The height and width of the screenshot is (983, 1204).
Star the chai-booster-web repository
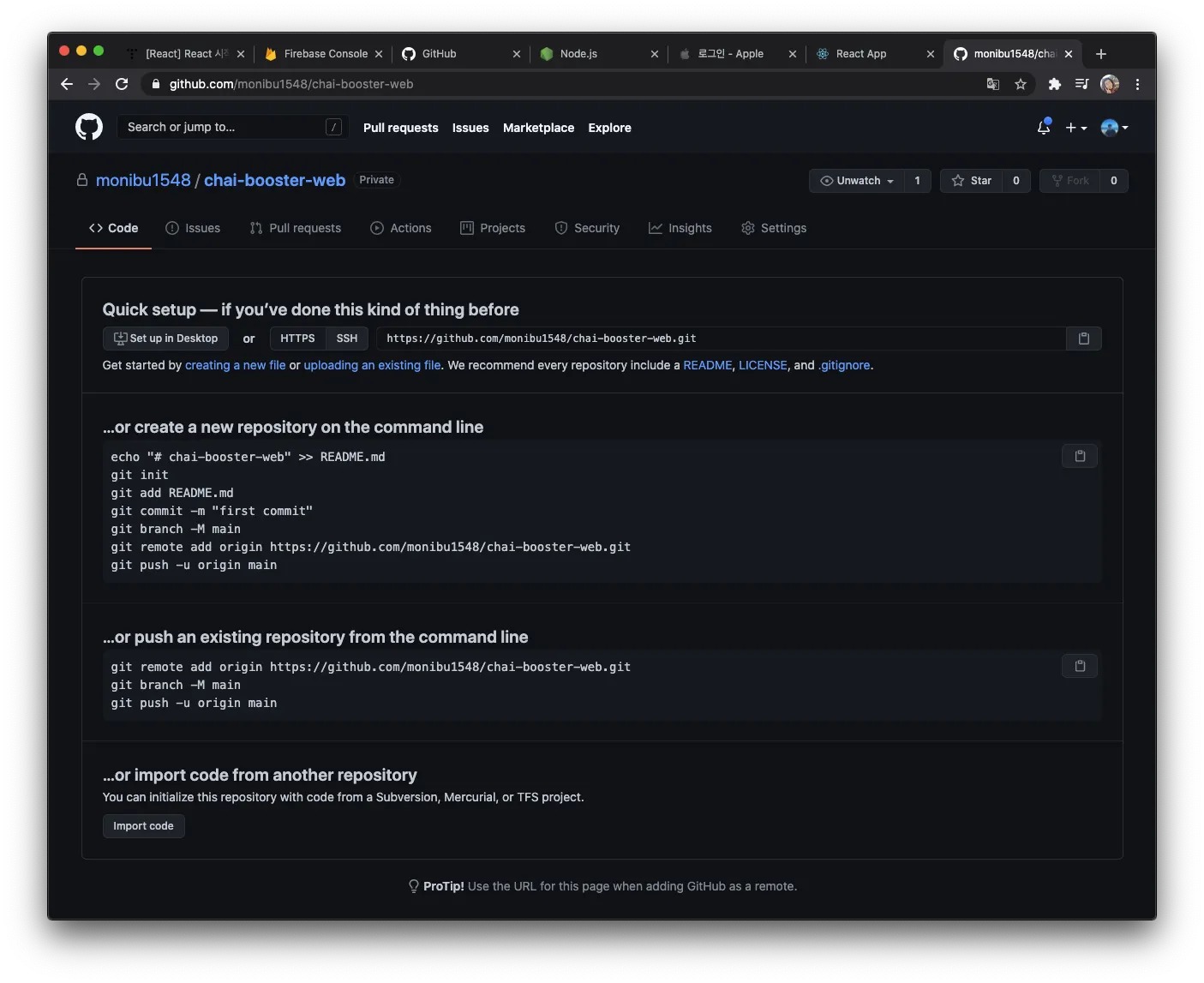[971, 181]
